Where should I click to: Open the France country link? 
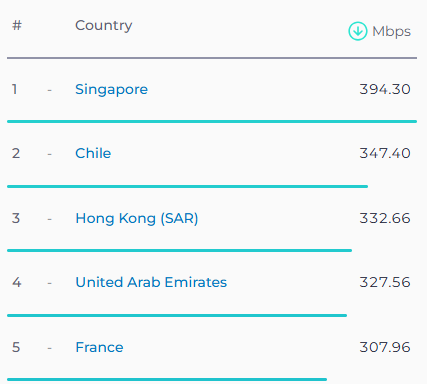point(99,347)
